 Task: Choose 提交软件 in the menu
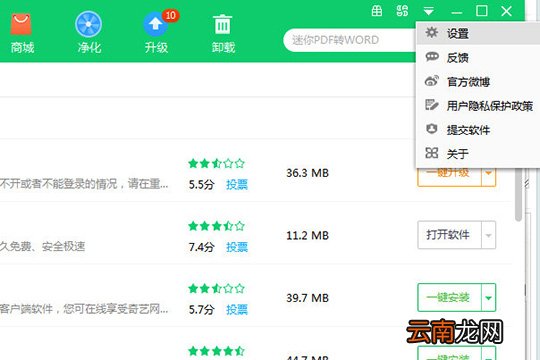coord(478,130)
